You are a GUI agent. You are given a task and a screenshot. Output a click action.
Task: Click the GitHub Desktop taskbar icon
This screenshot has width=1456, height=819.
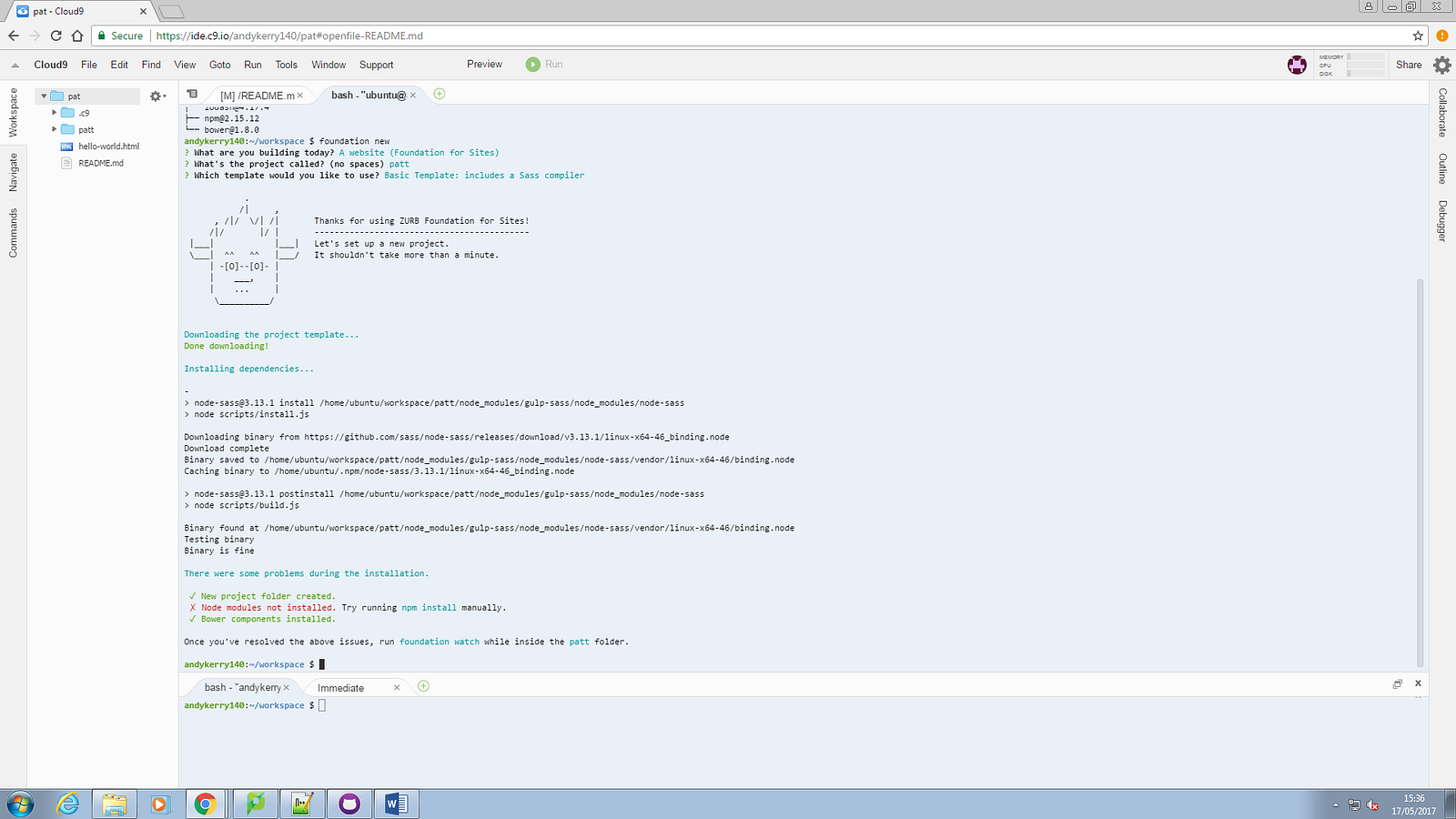349,804
